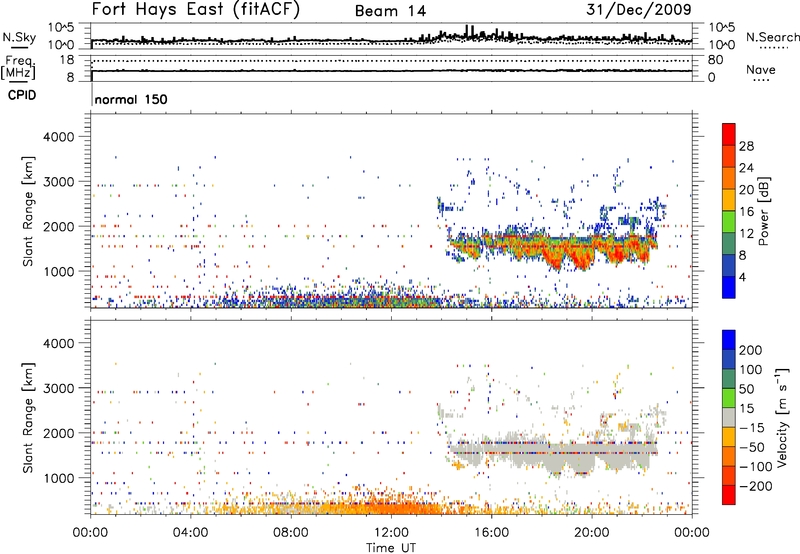Viewport: 800px width, 554px height.
Task: Pick the red top segment of Power colorbar
Action: pyautogui.click(x=729, y=134)
